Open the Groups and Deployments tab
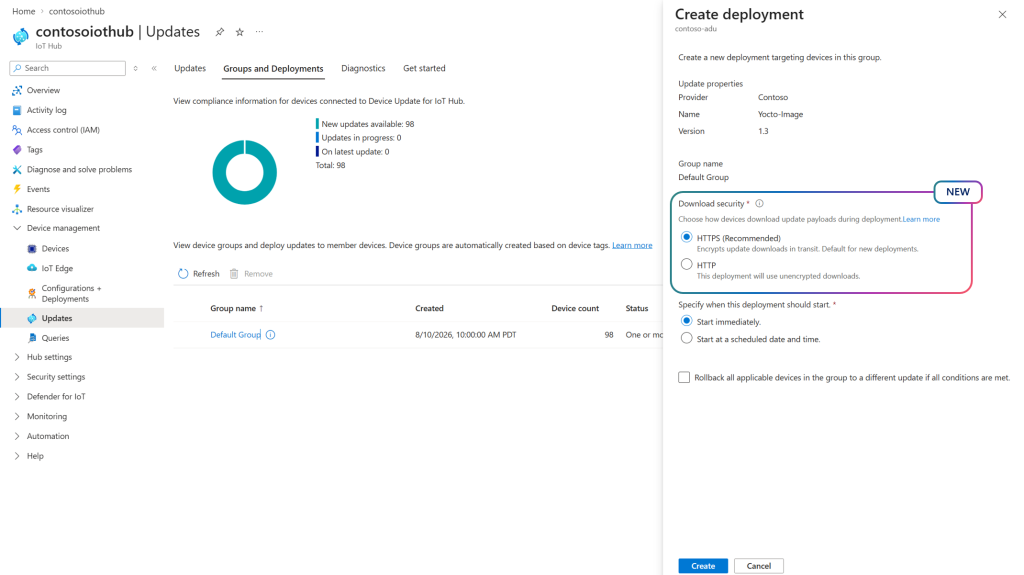Screen dimensions: 1024x575 pyautogui.click(x=273, y=69)
